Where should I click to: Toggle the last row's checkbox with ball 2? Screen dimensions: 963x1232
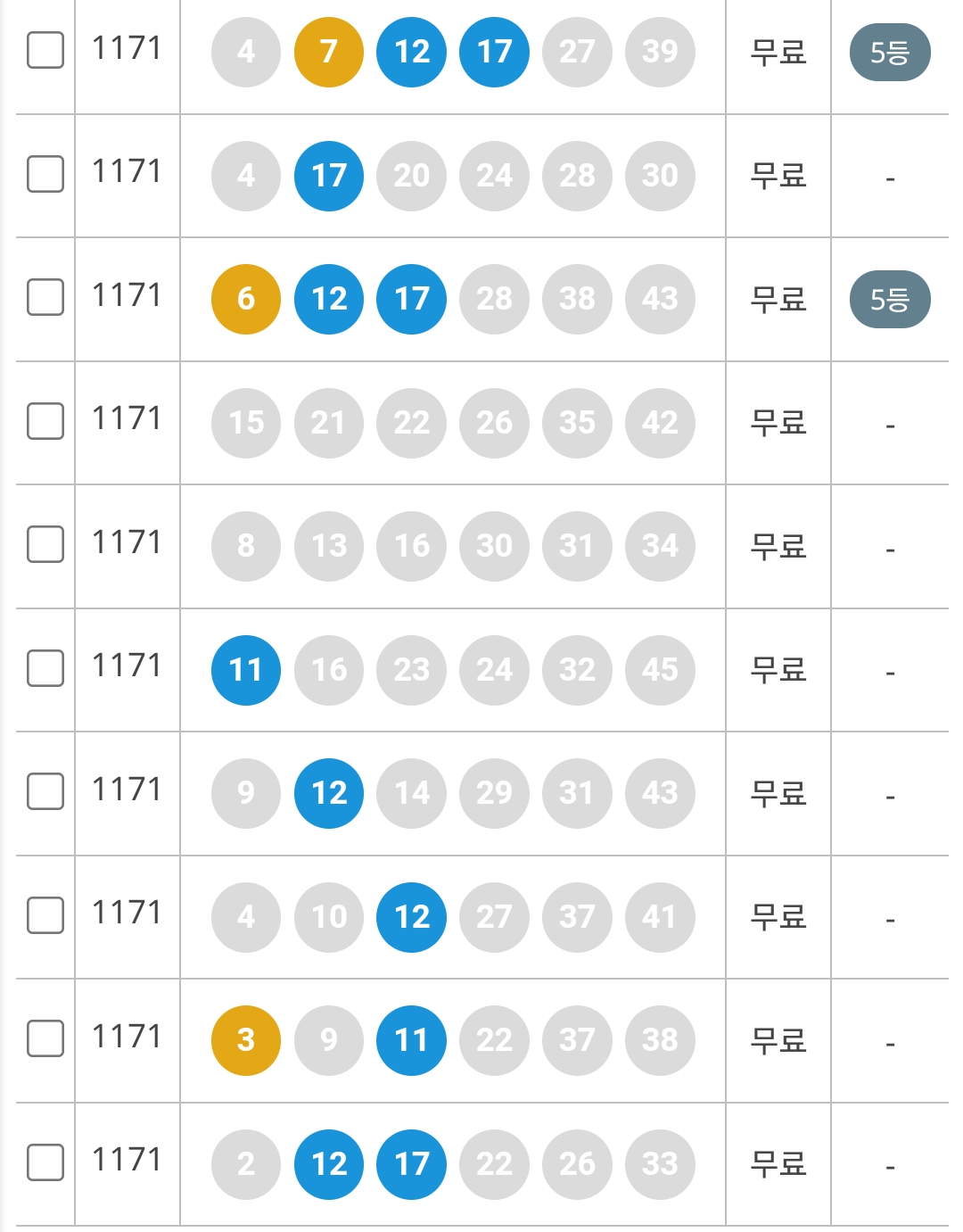click(45, 1162)
